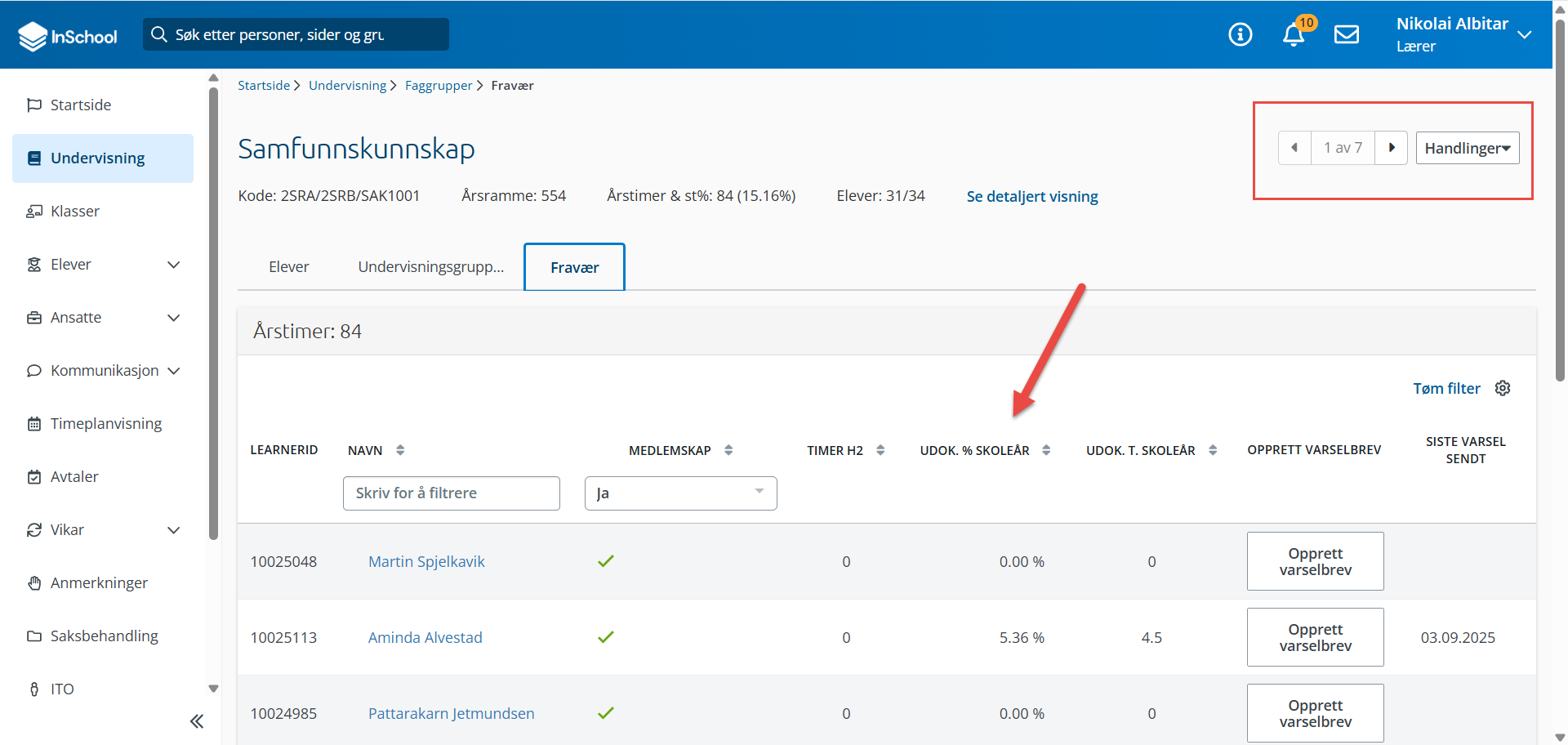Click the Startside flag icon

tap(34, 105)
